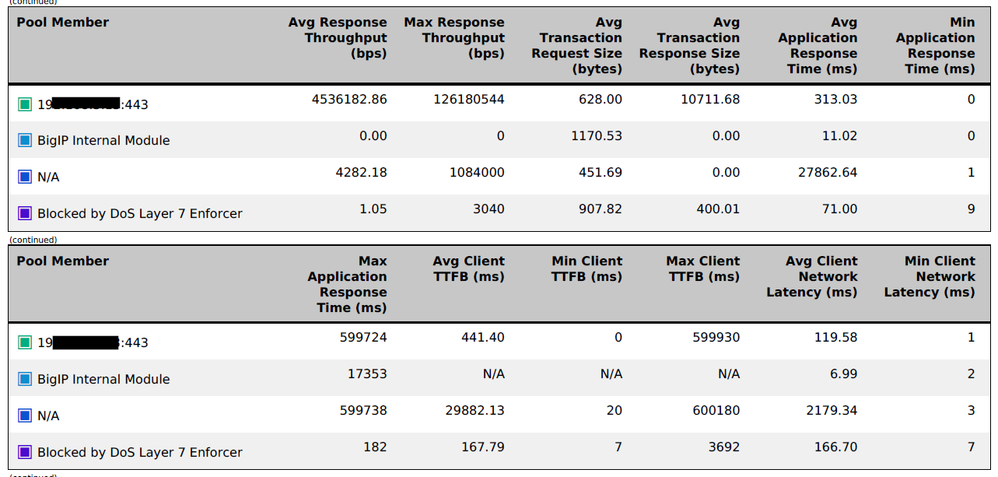
Task: Select the Avg Response Throughput (bps) column header
Action: point(337,38)
